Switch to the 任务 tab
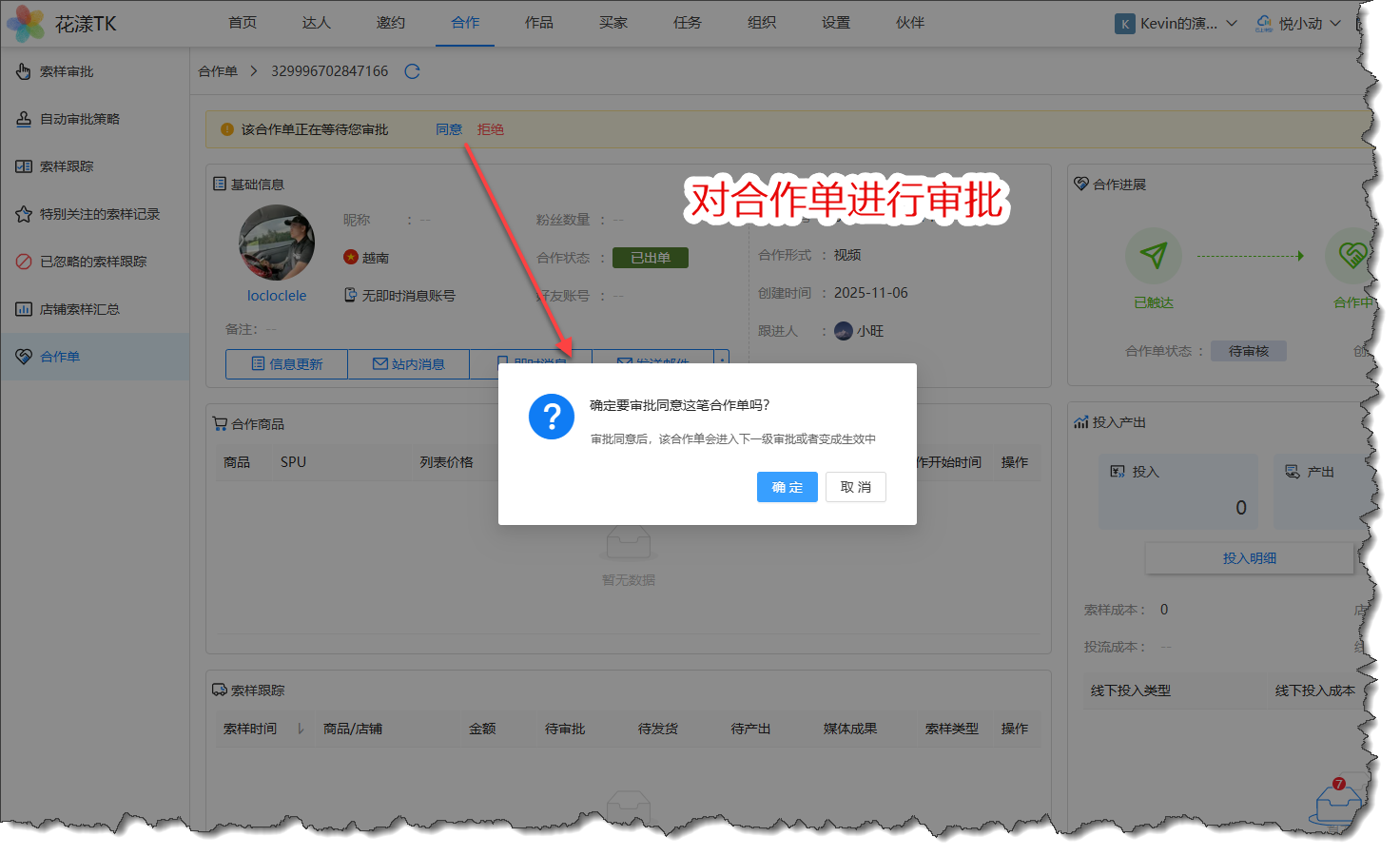The height and width of the screenshot is (856, 1400). [687, 23]
